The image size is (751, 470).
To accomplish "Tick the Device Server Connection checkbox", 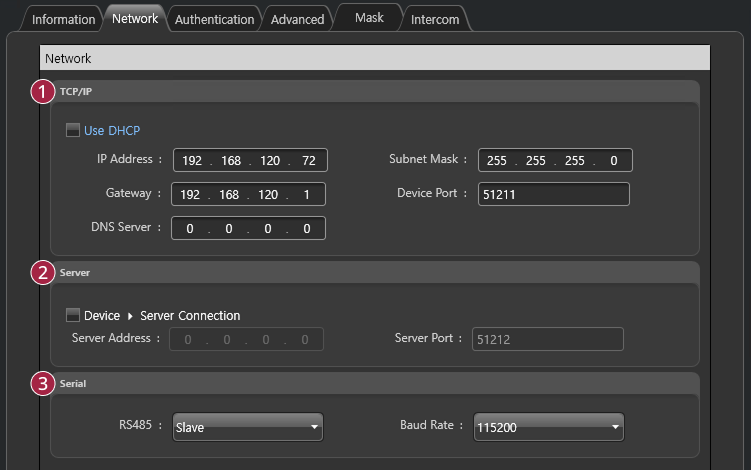I will (73, 315).
